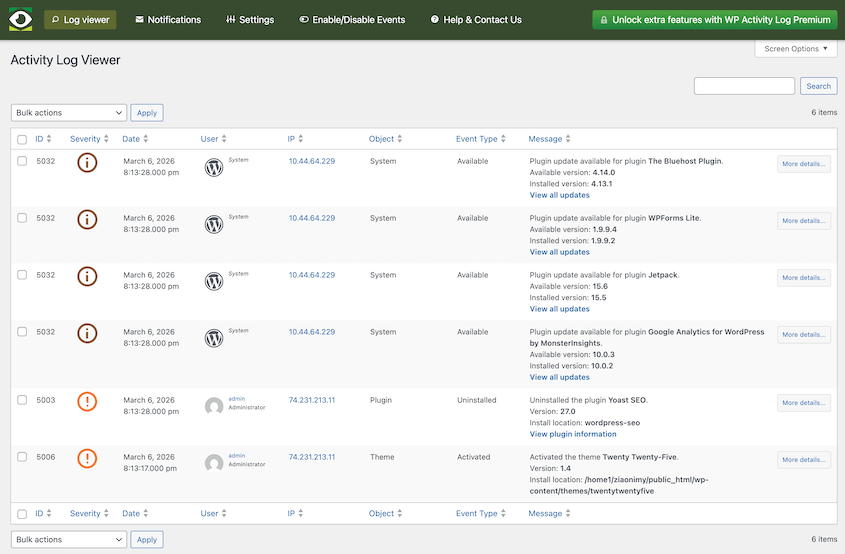Open More details for Jetpack event
Screen dimensions: 845x554
pyautogui.click(x=804, y=278)
